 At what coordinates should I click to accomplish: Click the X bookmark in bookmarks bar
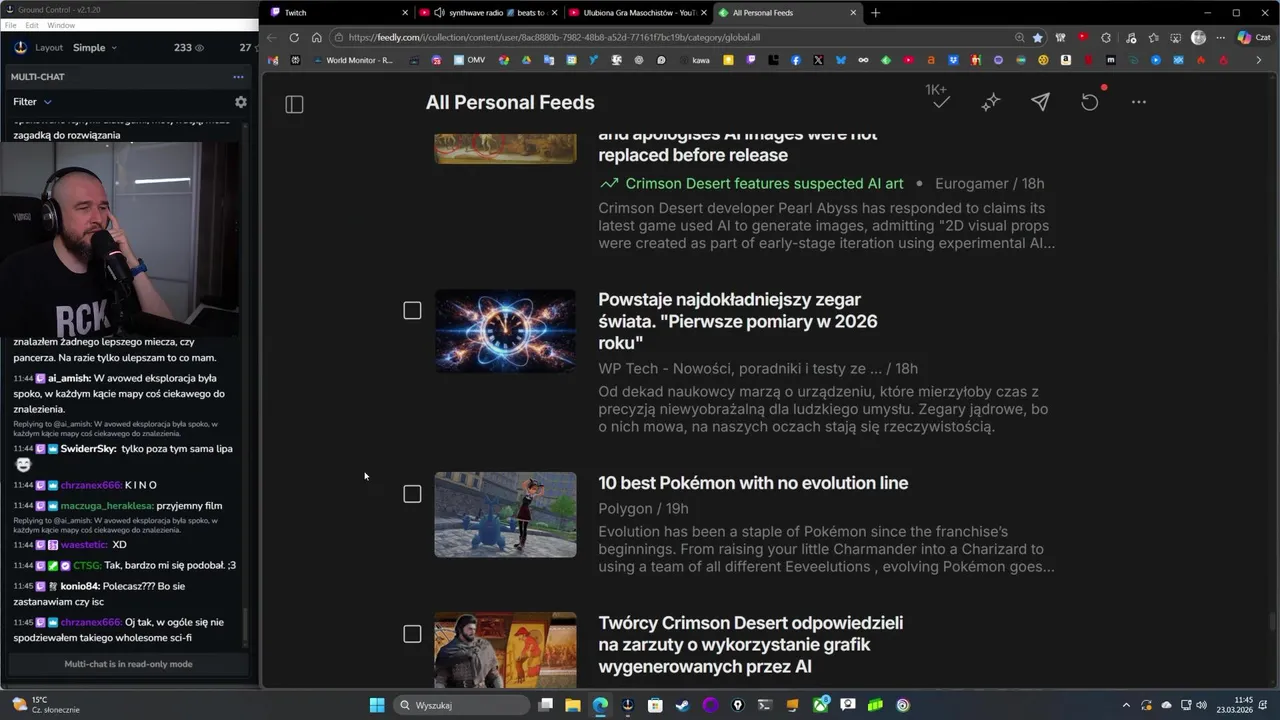pos(818,60)
